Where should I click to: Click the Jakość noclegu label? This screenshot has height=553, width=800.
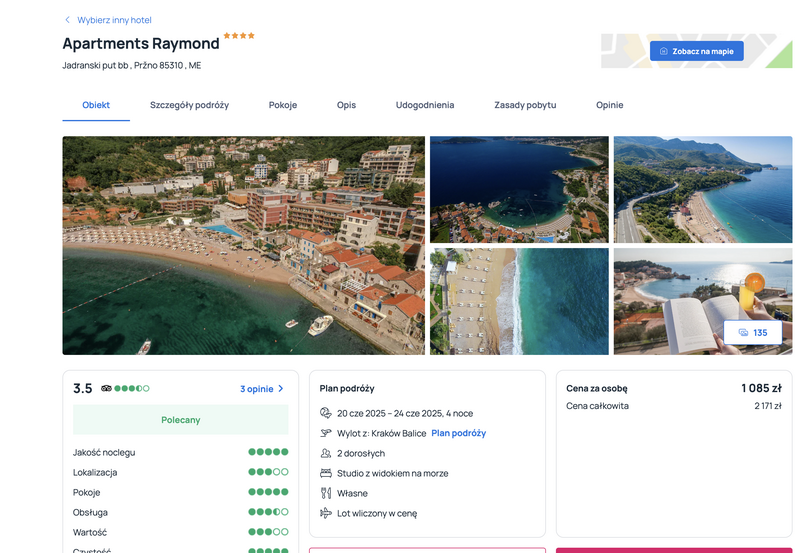(104, 453)
